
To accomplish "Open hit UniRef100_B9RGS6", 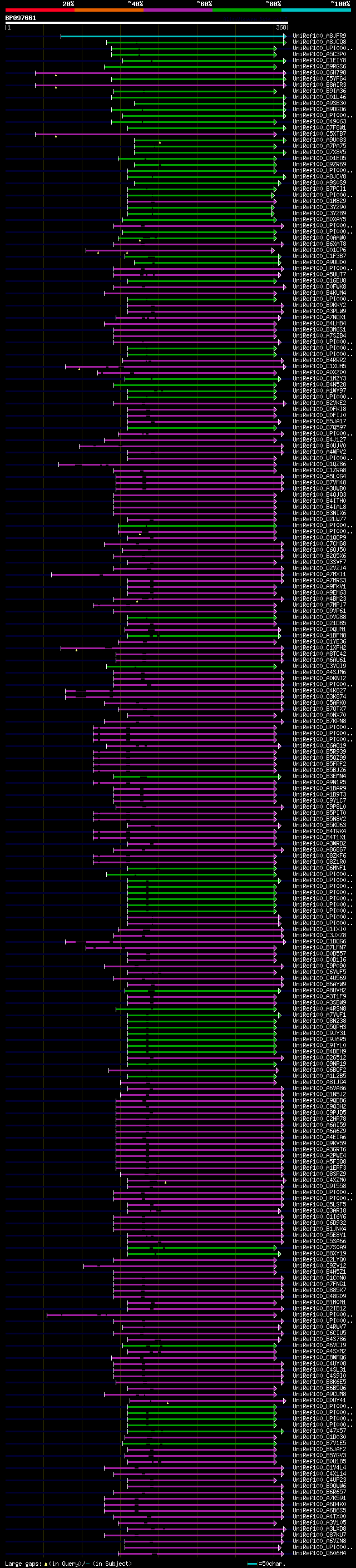I will pyautogui.click(x=319, y=66).
